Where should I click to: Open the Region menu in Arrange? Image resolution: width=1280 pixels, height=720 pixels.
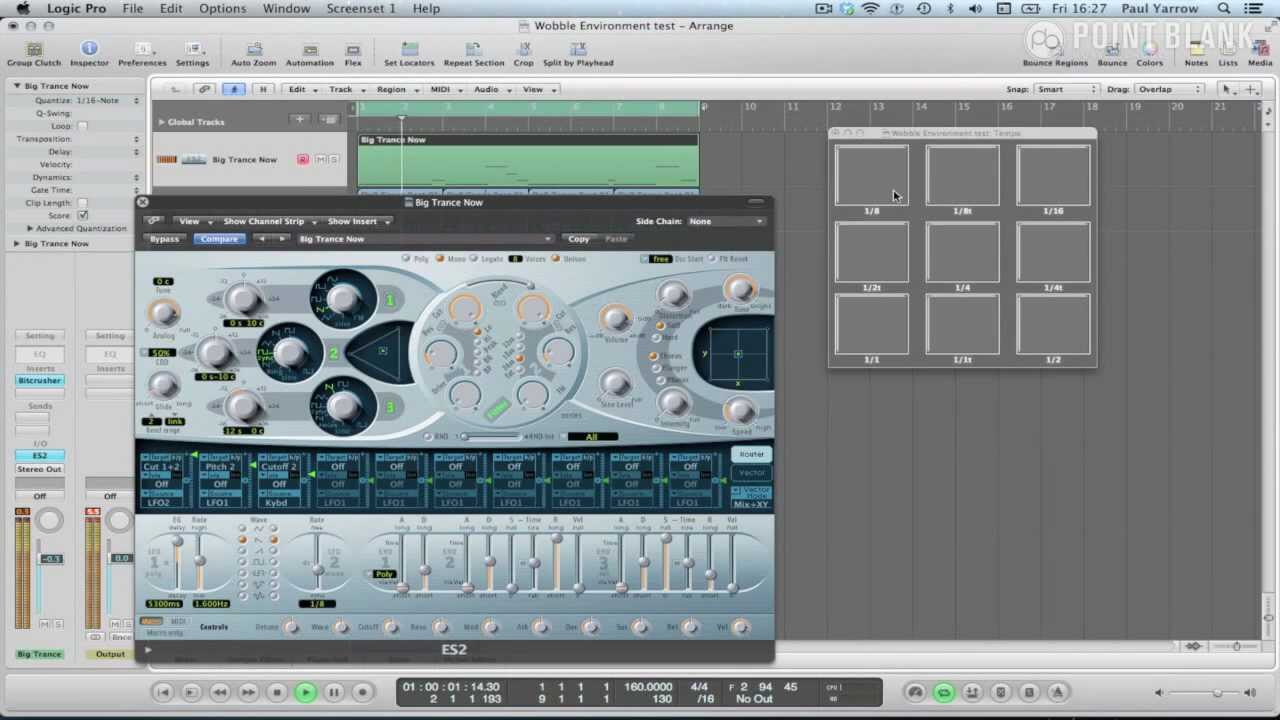396,89
